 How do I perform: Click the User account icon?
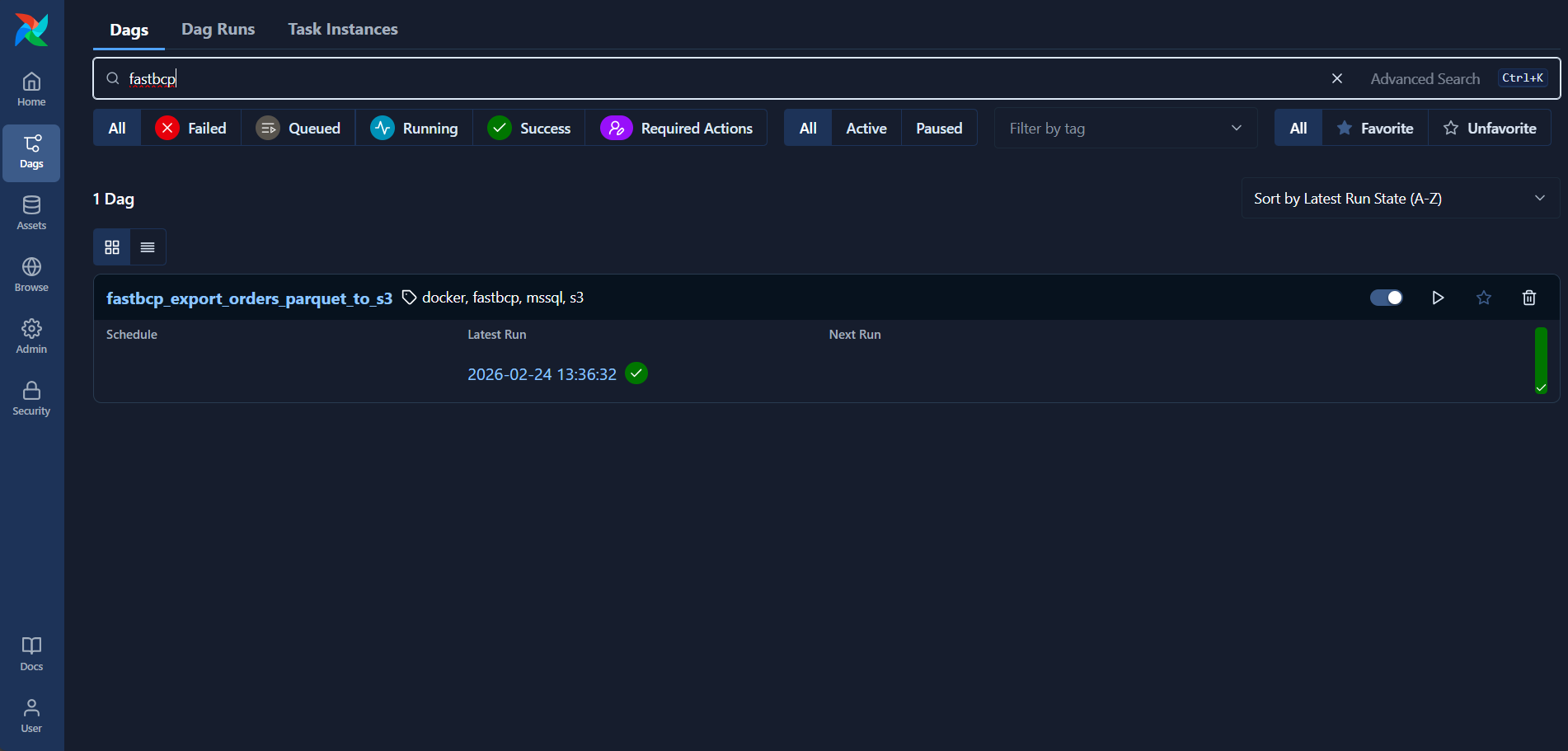pyautogui.click(x=31, y=714)
